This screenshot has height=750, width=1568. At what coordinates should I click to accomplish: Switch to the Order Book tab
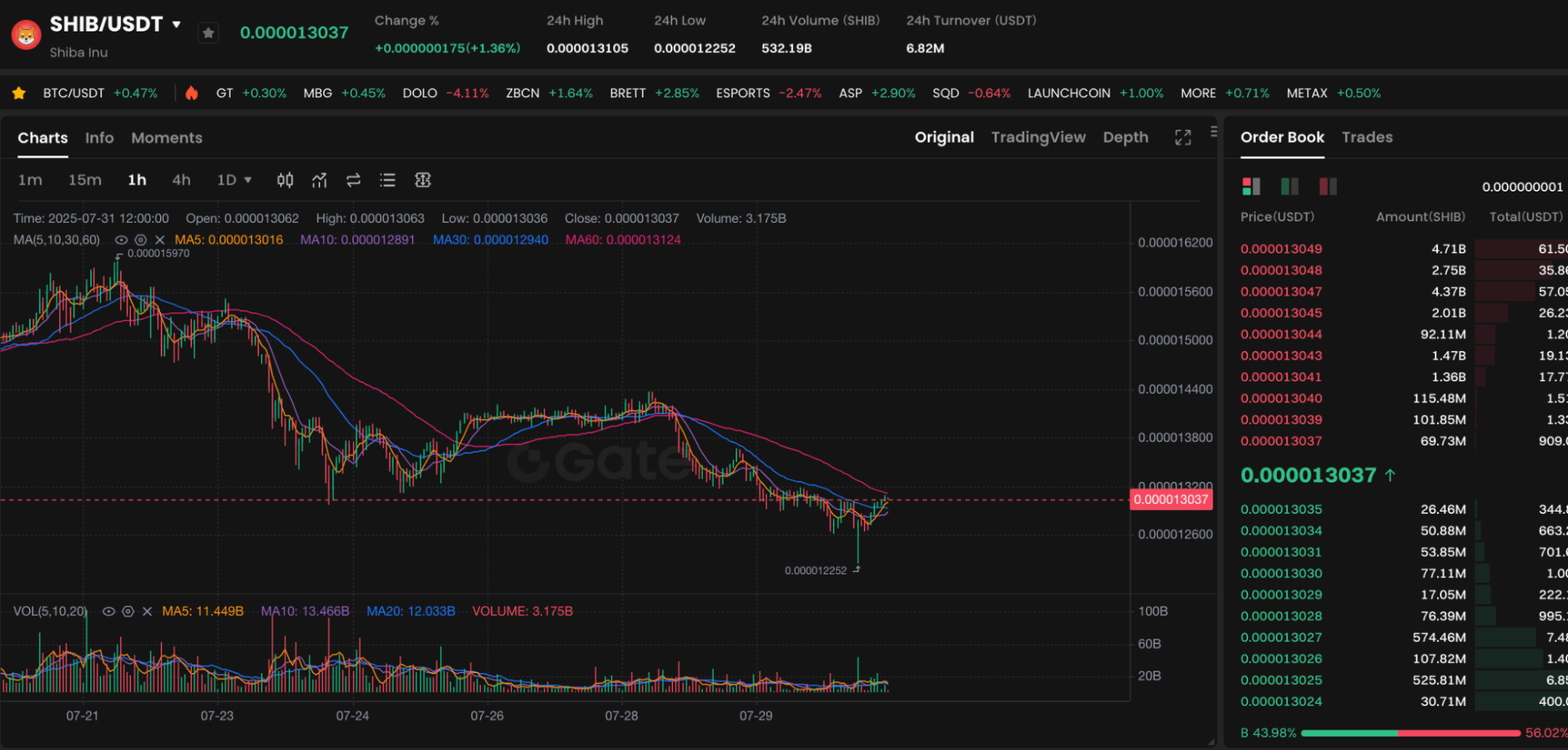(1282, 137)
